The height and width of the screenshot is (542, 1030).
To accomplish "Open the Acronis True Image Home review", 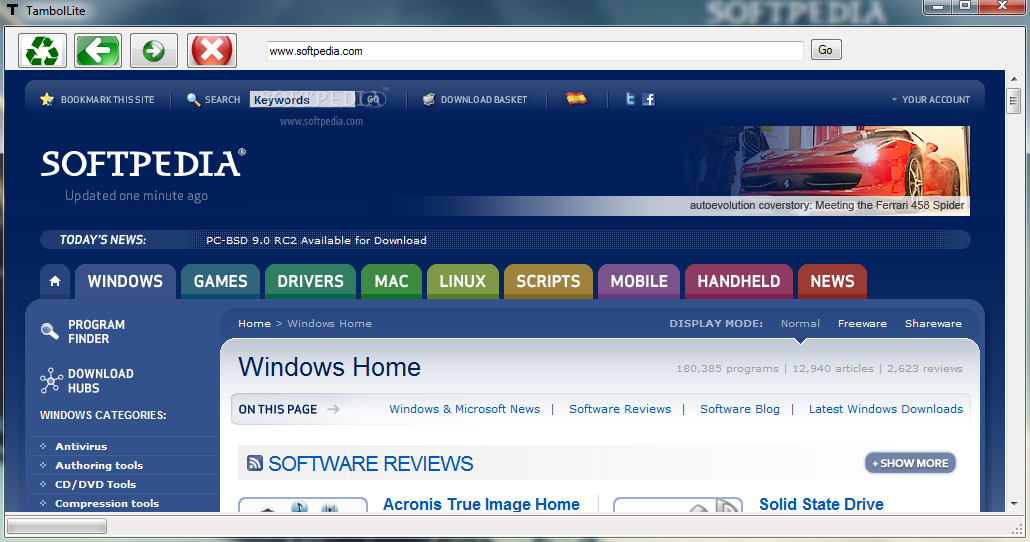I will click(481, 504).
